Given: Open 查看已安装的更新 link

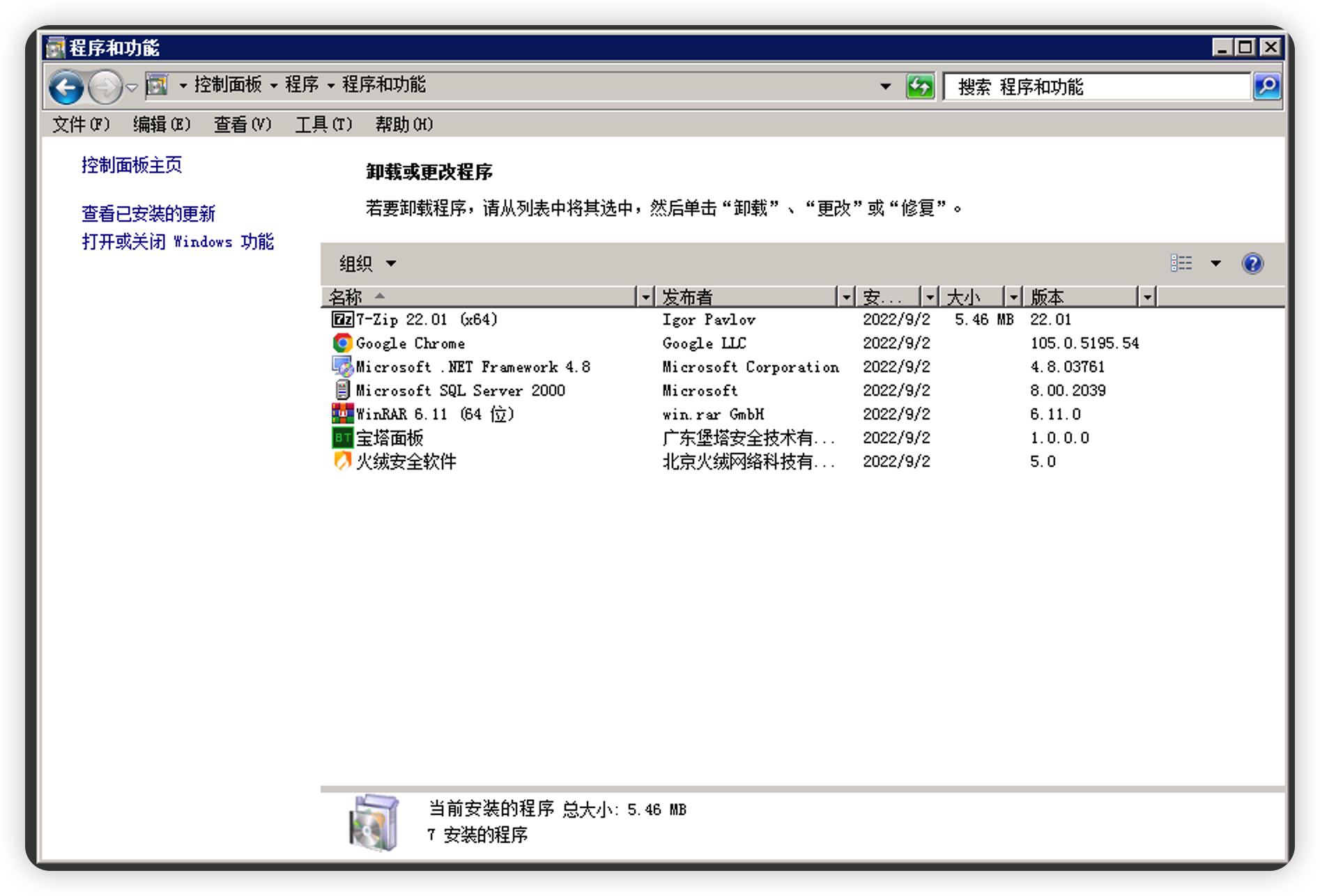Looking at the screenshot, I should point(148,213).
